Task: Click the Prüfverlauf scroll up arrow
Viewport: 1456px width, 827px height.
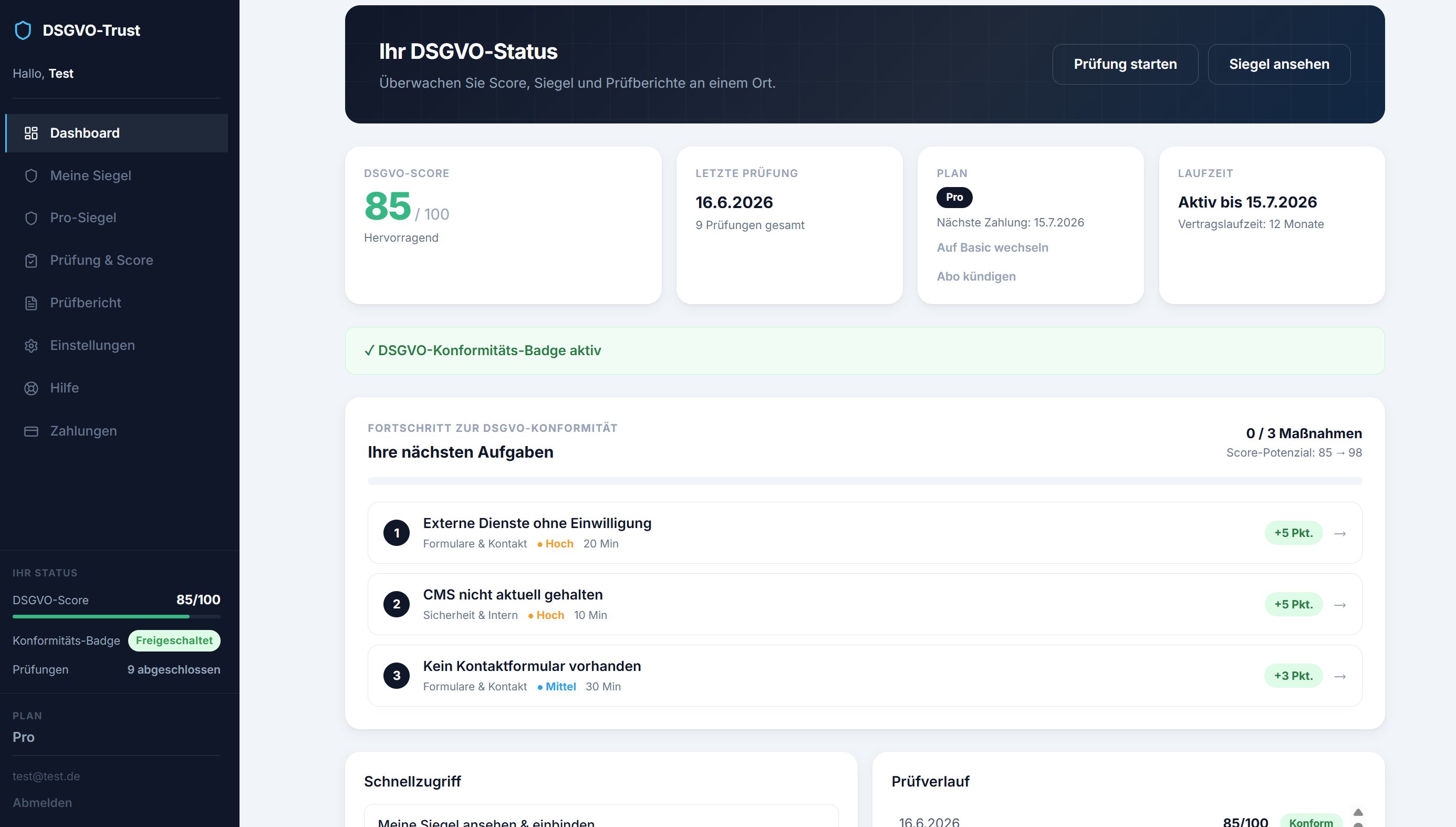Action: (x=1358, y=812)
